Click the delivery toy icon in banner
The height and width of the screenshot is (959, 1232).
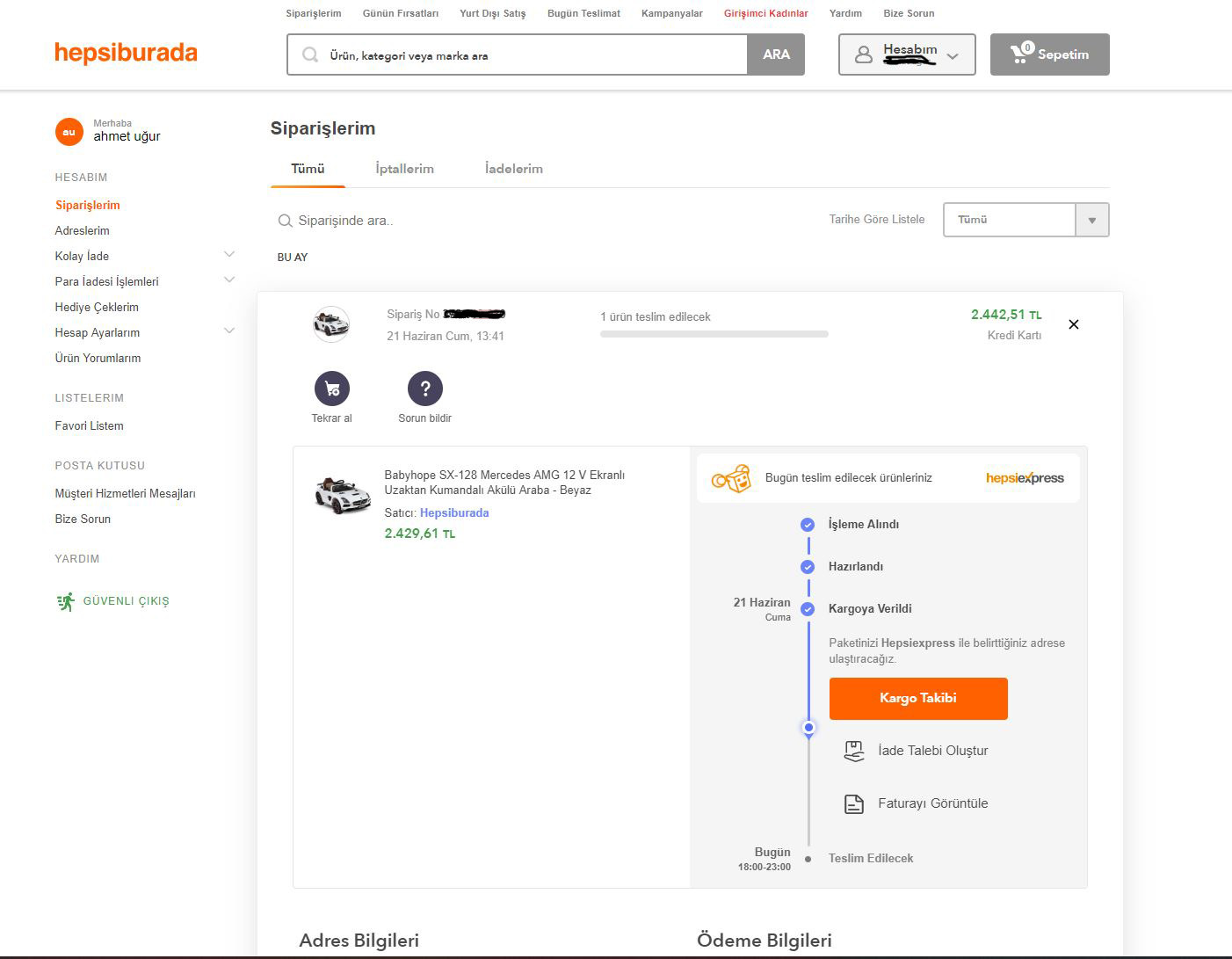(x=732, y=478)
